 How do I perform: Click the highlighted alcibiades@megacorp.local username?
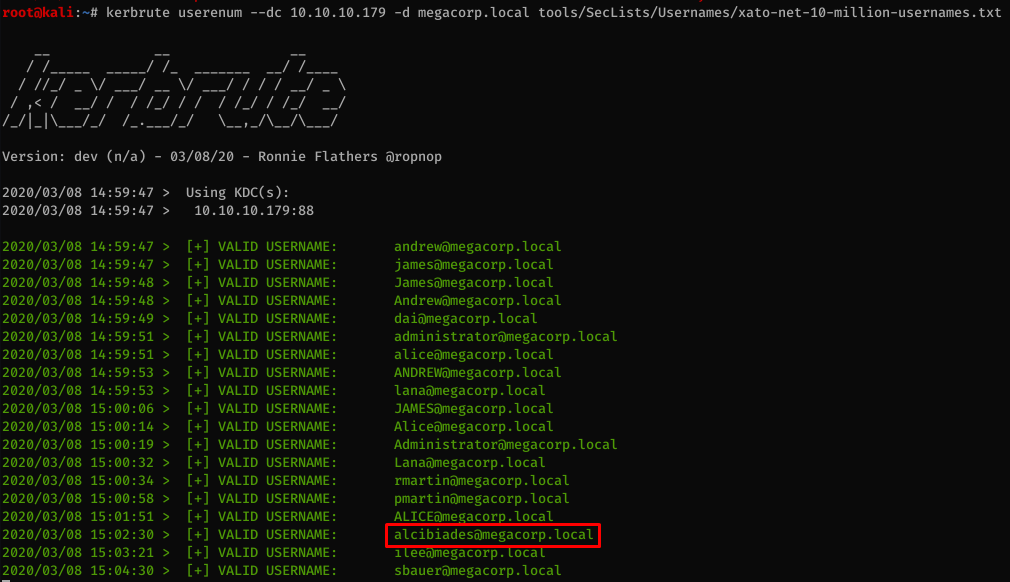coord(493,535)
